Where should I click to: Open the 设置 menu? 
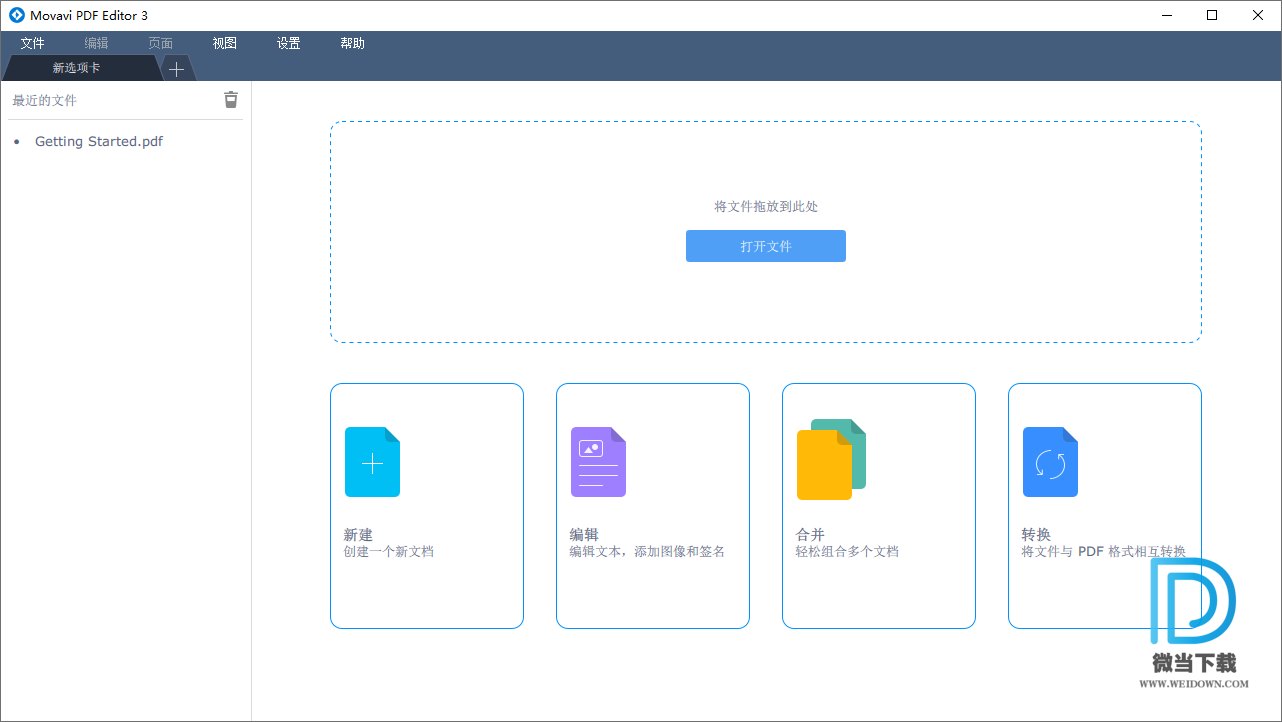click(288, 43)
